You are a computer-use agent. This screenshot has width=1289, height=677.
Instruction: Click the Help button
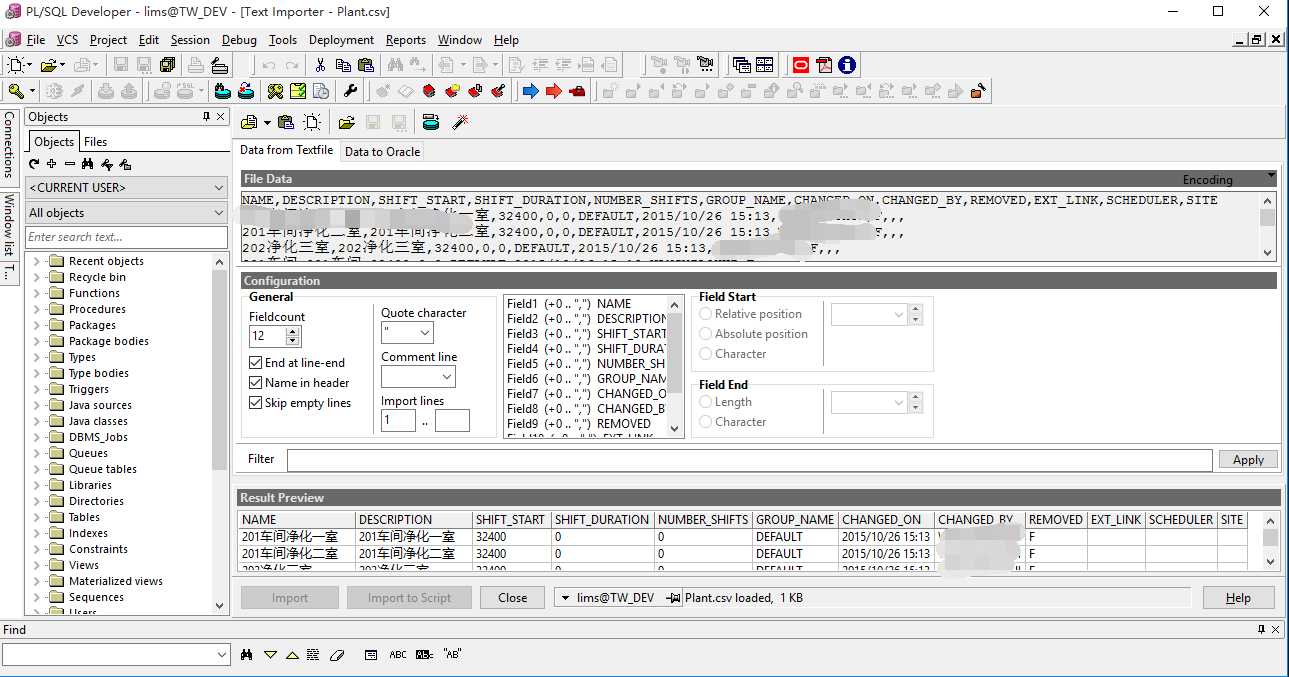[x=1238, y=598]
